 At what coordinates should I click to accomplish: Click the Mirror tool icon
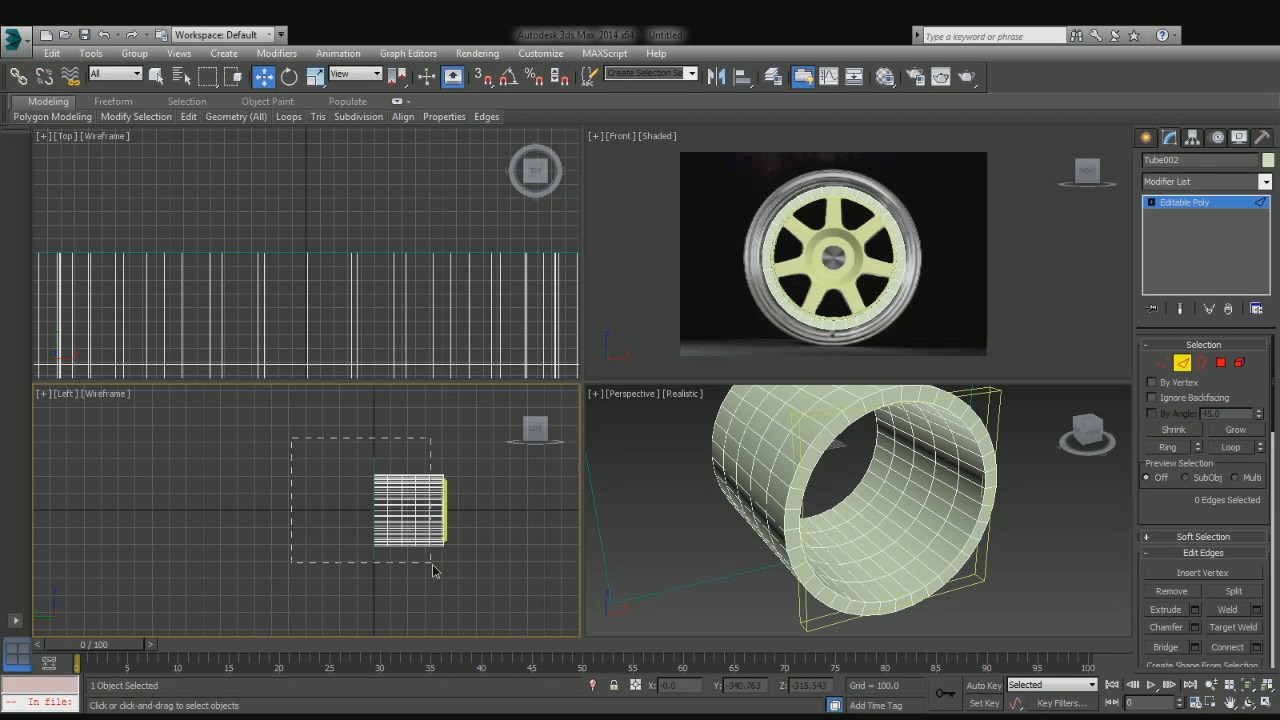click(x=716, y=76)
